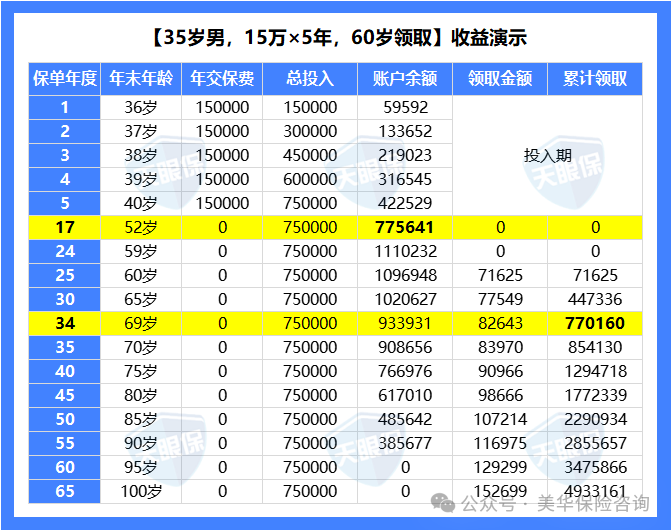Click the bold 775641 account balance cell
Image resolution: width=671 pixels, height=530 pixels.
(x=405, y=228)
